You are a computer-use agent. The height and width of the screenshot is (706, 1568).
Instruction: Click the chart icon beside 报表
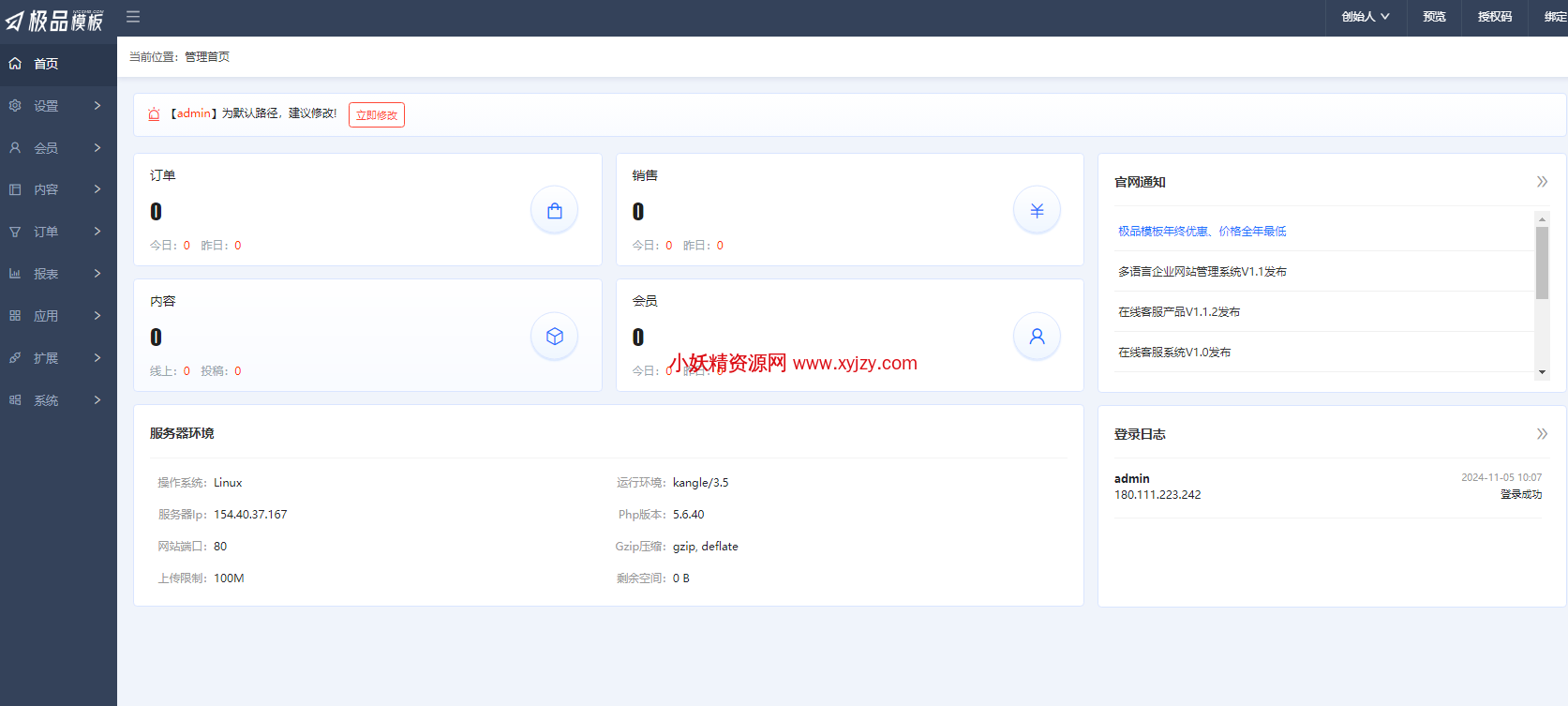[15, 274]
